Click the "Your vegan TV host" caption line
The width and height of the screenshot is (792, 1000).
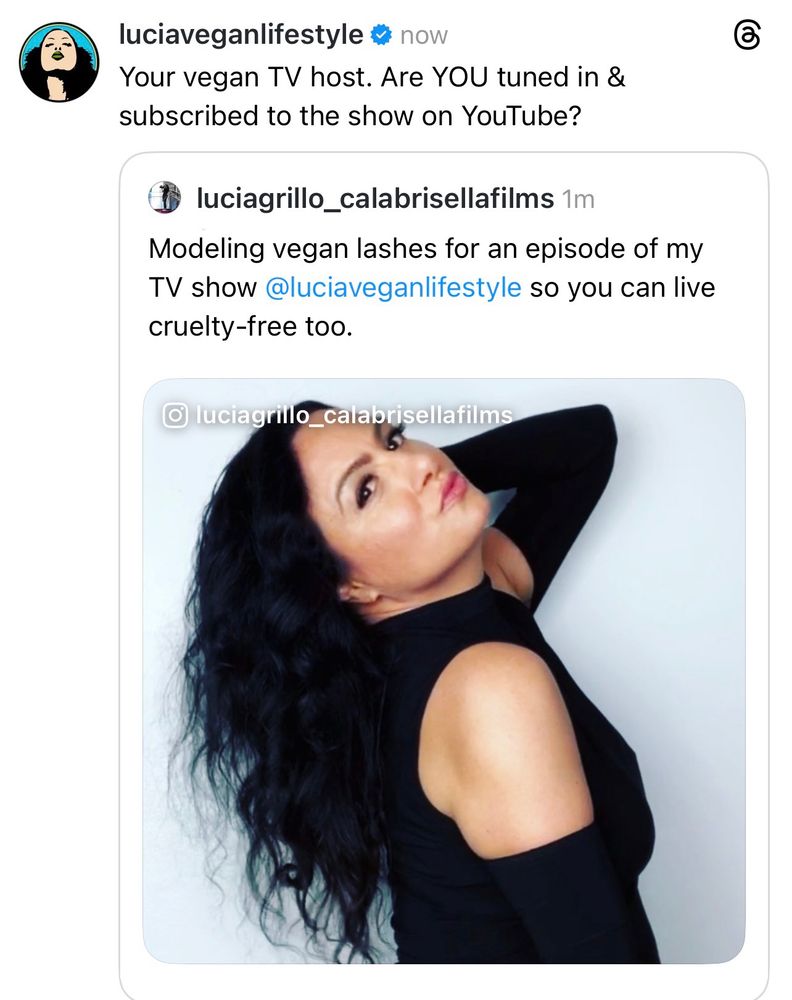372,76
